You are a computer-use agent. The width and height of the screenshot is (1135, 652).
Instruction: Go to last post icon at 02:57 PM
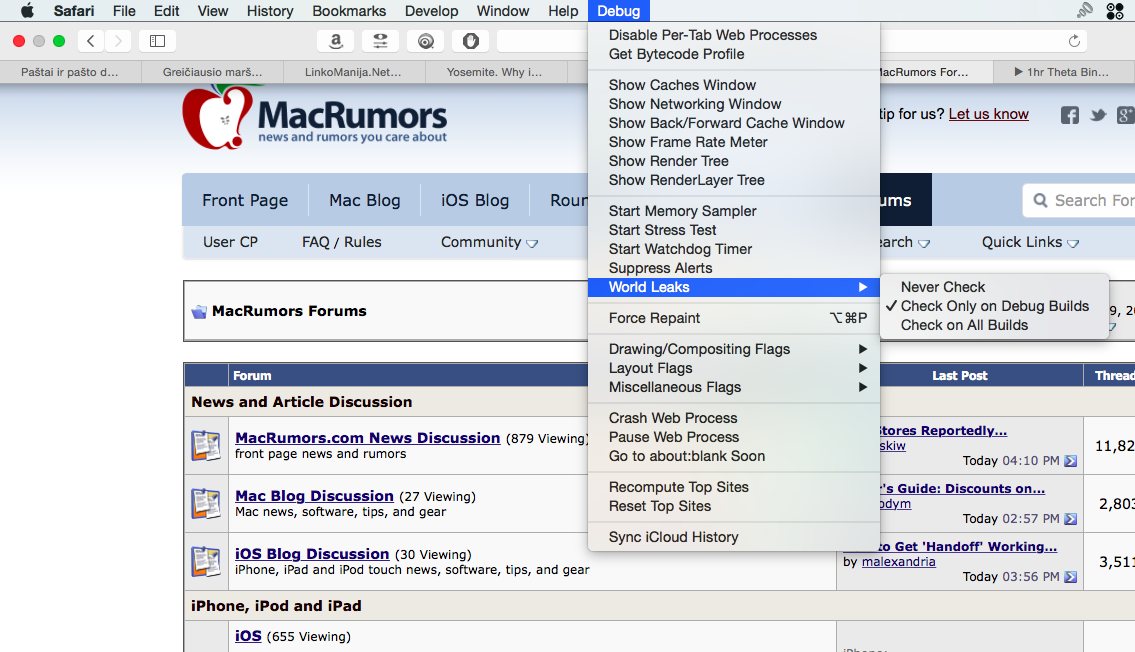click(x=1071, y=519)
